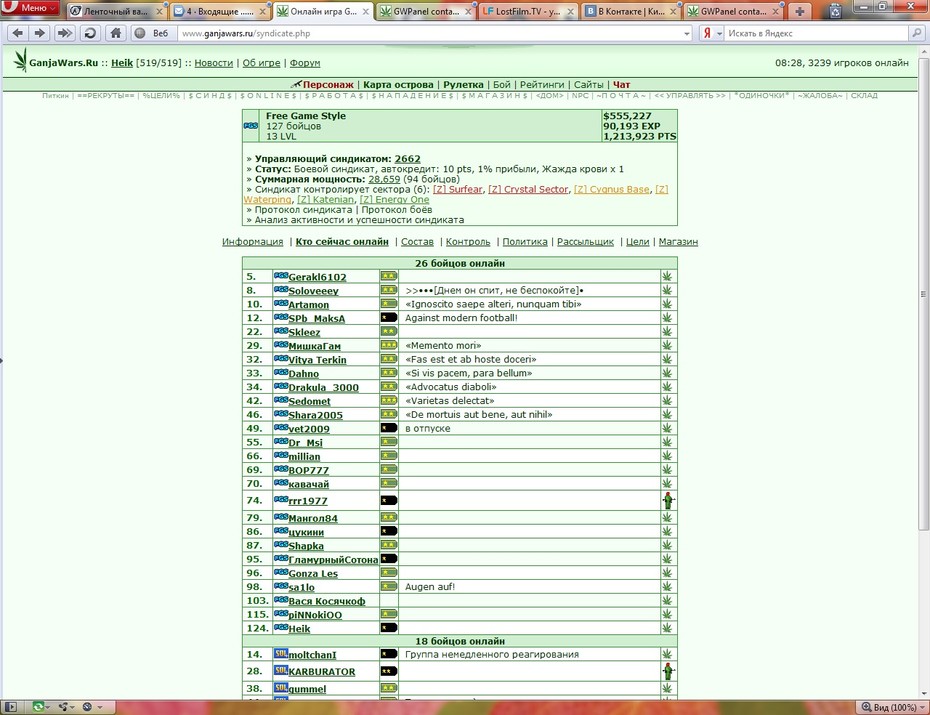
Task: Expand the Opera Link sync dropdown arrow
Action: point(47,707)
